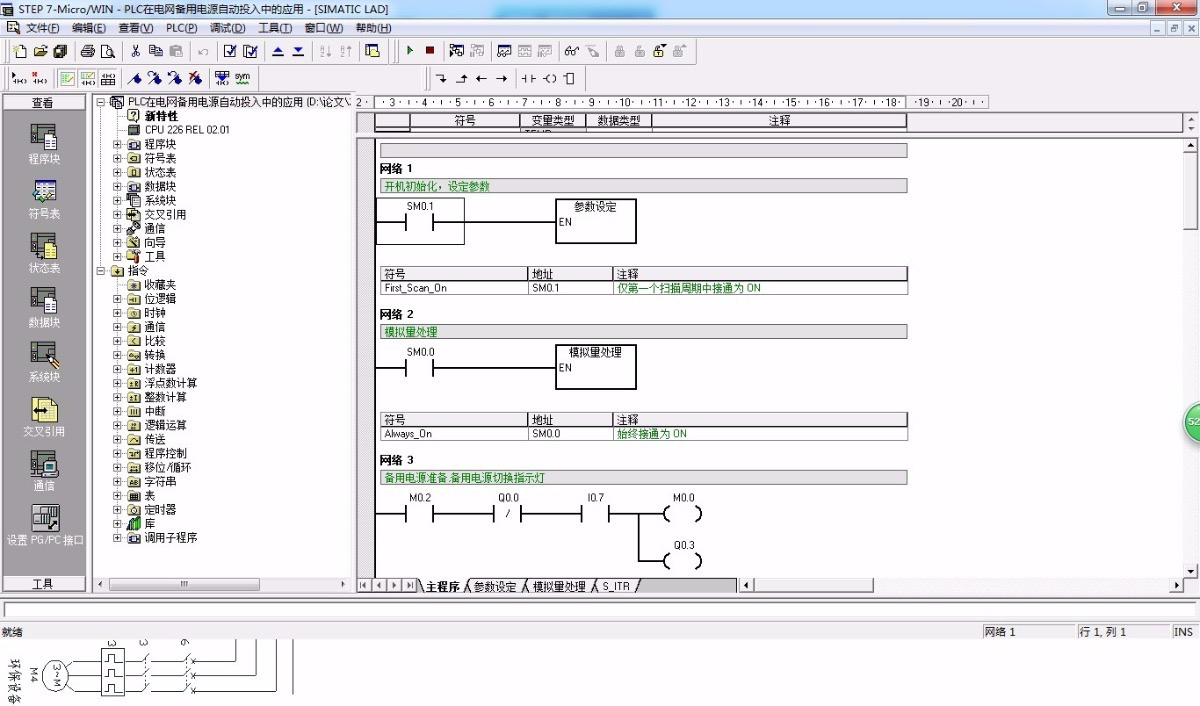Insert a box with LAD box icon
The image size is (1200, 706).
coord(569,78)
